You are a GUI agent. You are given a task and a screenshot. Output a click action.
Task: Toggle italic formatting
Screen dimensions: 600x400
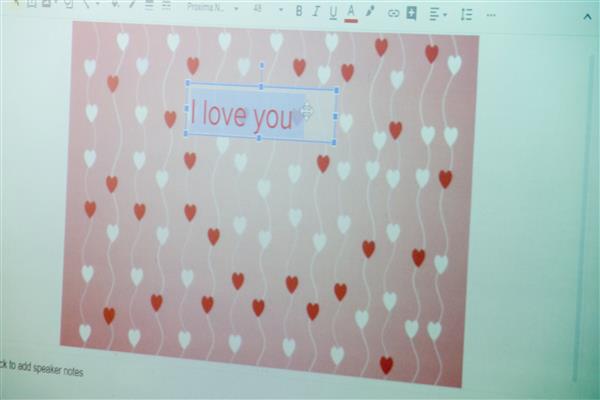316,12
